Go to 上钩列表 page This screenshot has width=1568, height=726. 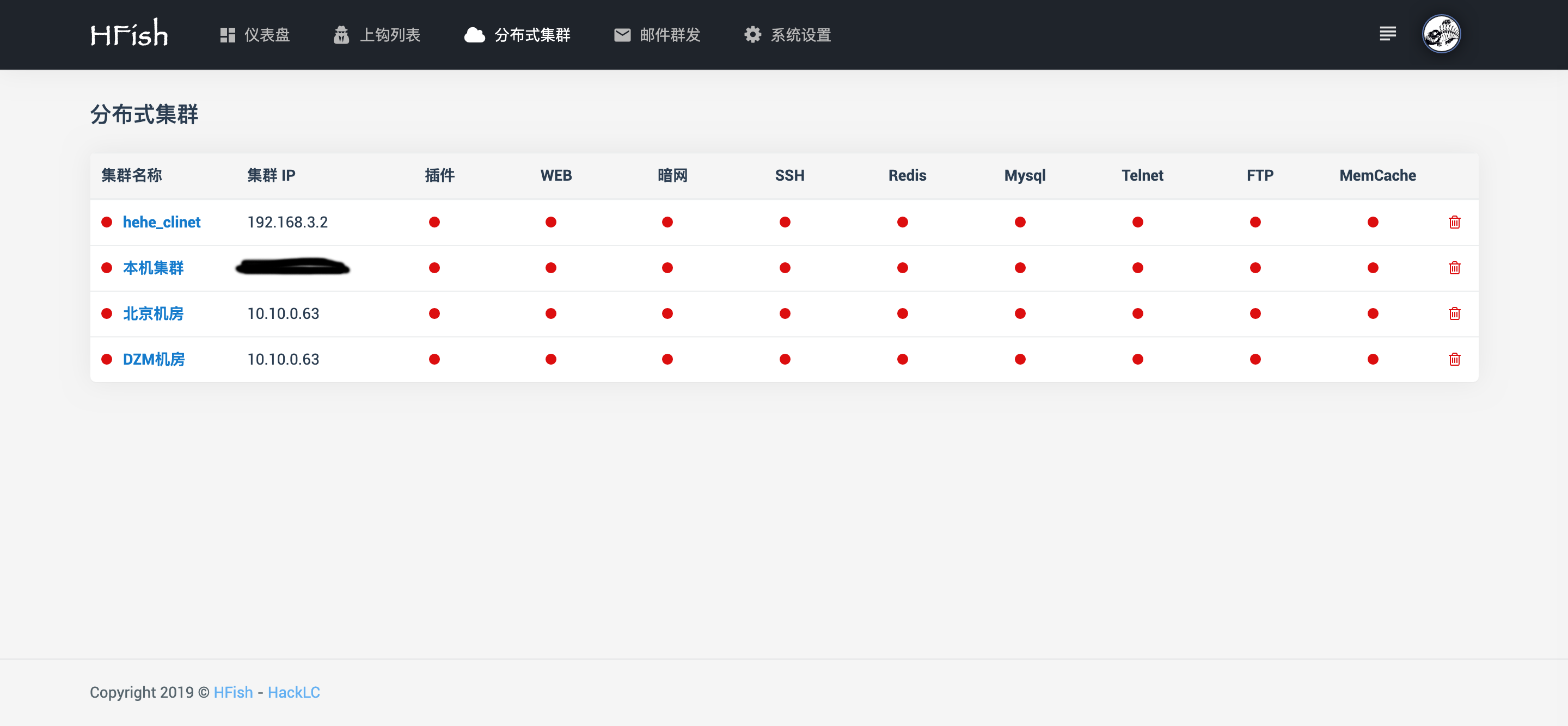coord(390,35)
